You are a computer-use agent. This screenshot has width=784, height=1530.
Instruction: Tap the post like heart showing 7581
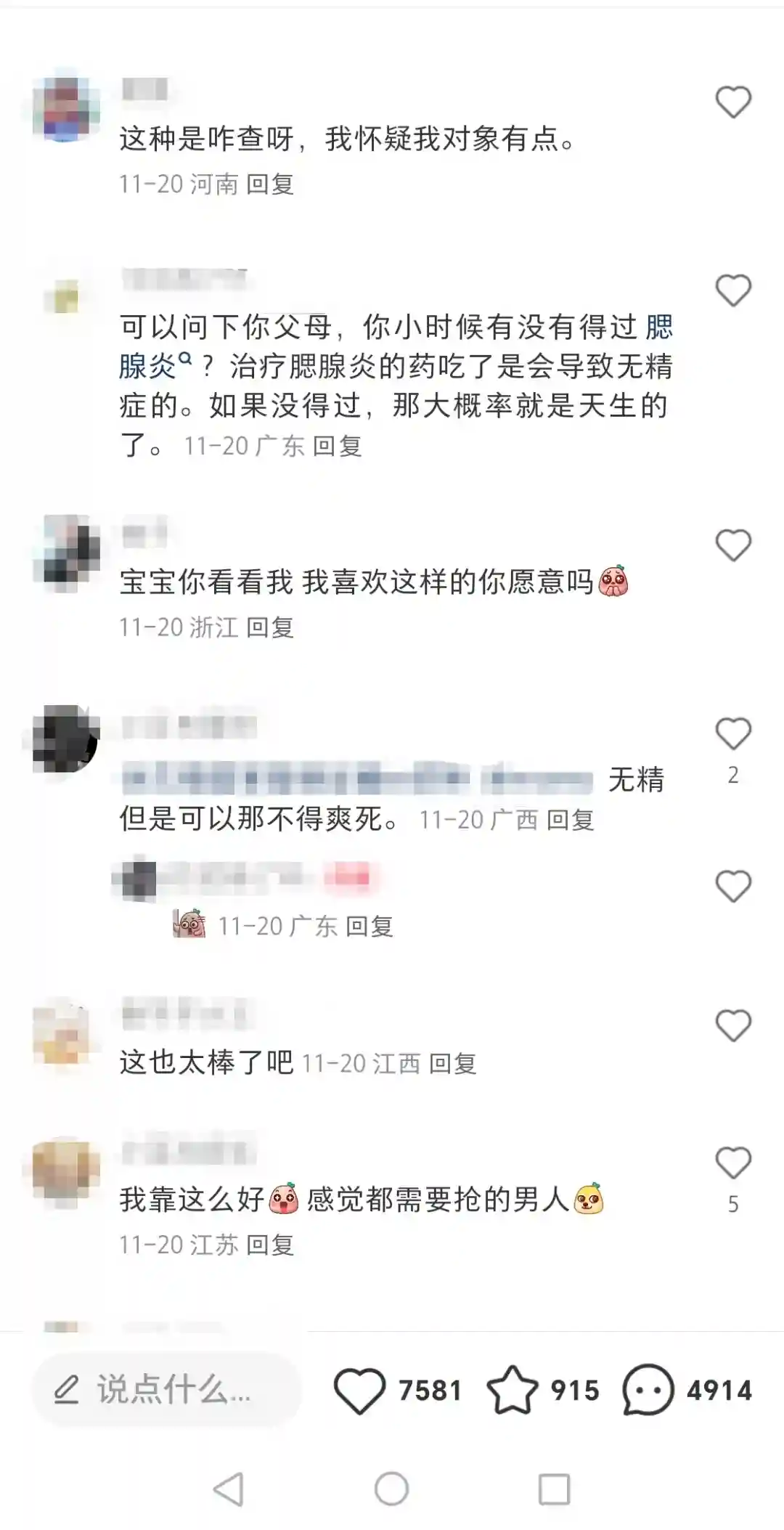[x=359, y=1390]
